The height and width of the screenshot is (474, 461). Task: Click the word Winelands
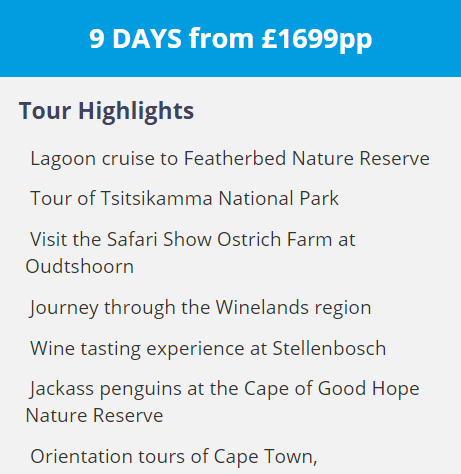262,307
